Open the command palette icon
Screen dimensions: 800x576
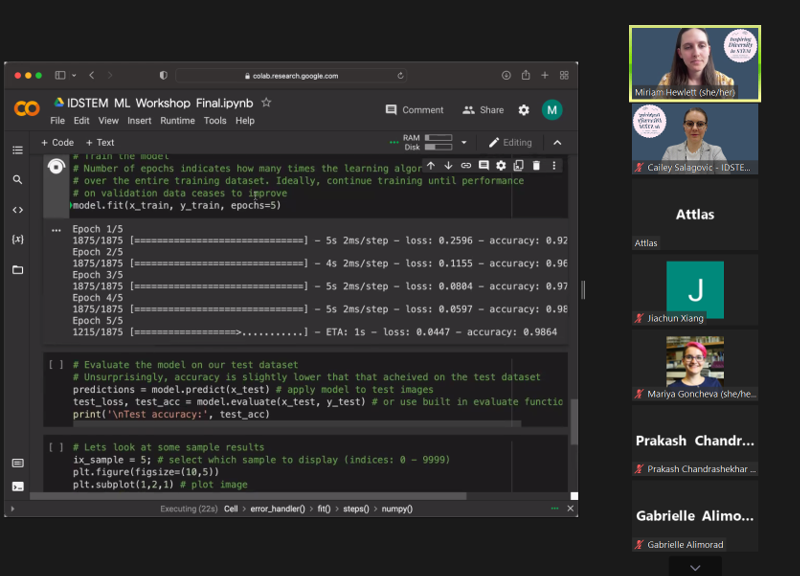pos(18,463)
